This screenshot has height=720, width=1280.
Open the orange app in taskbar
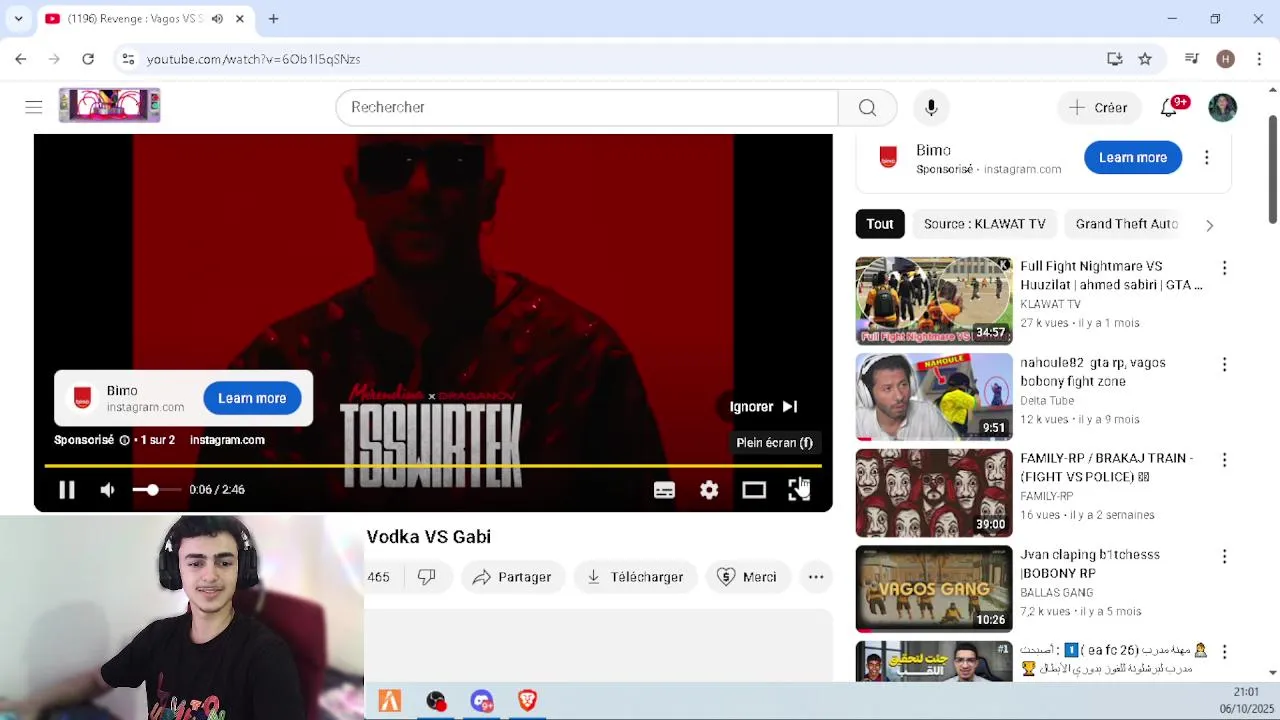point(390,701)
